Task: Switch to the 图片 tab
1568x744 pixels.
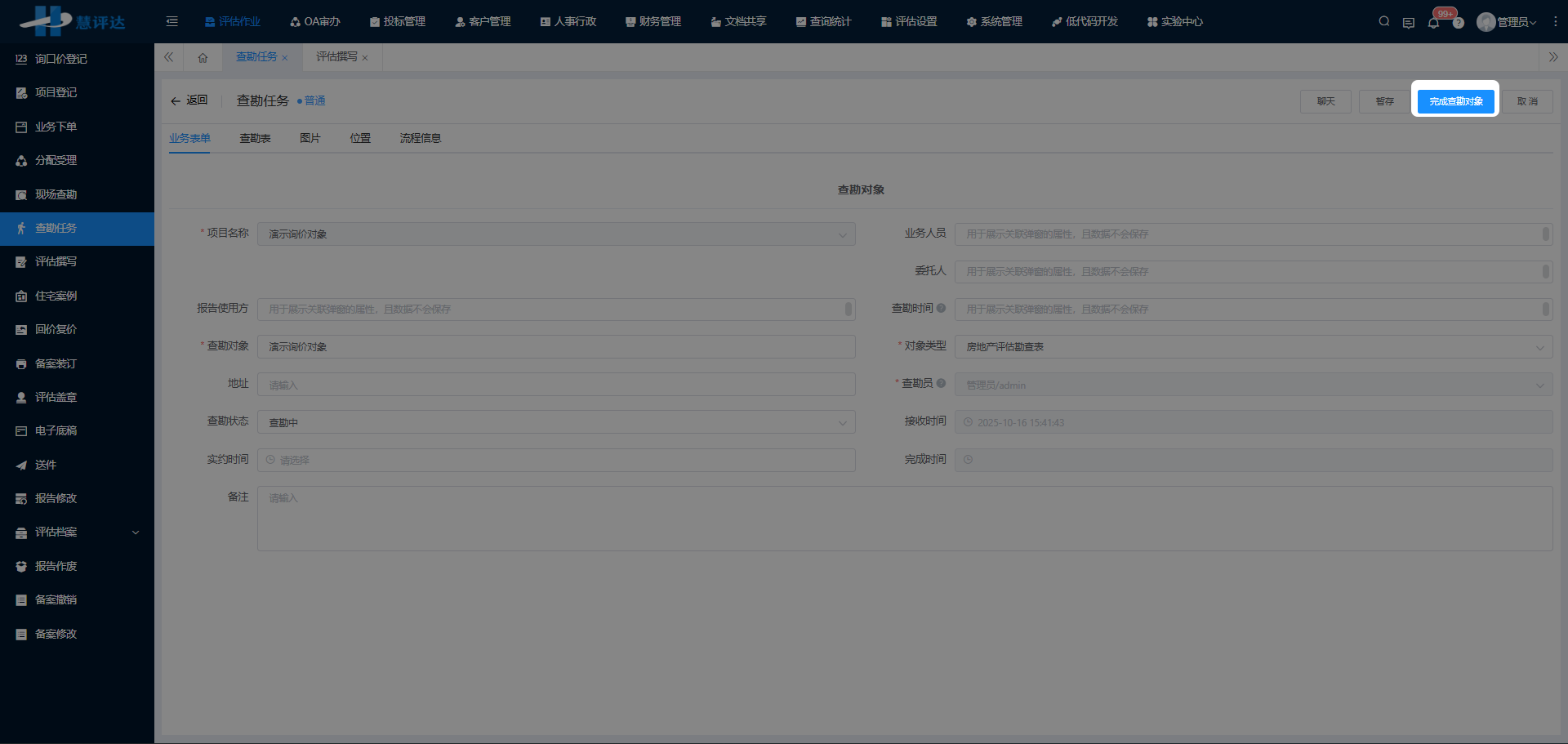Action: coord(310,138)
